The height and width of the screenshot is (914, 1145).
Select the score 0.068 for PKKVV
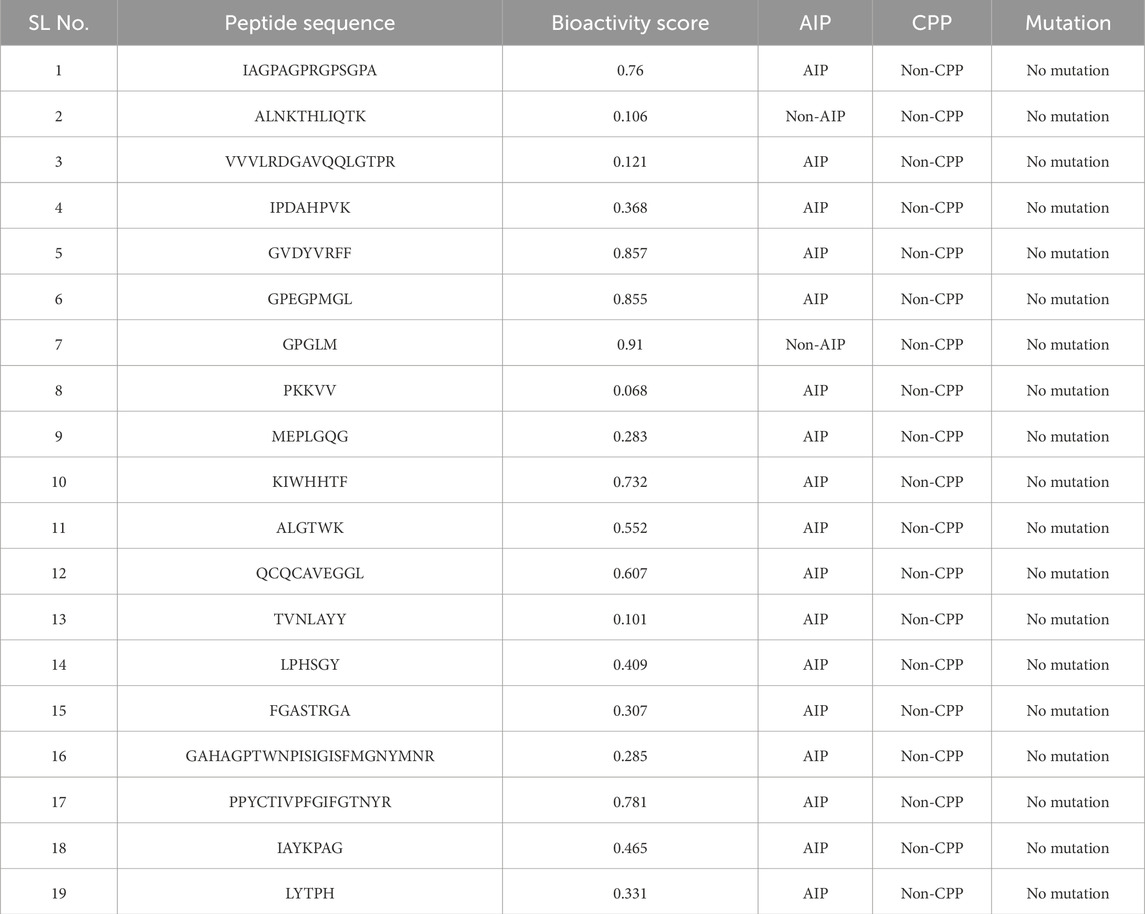pyautogui.click(x=630, y=391)
